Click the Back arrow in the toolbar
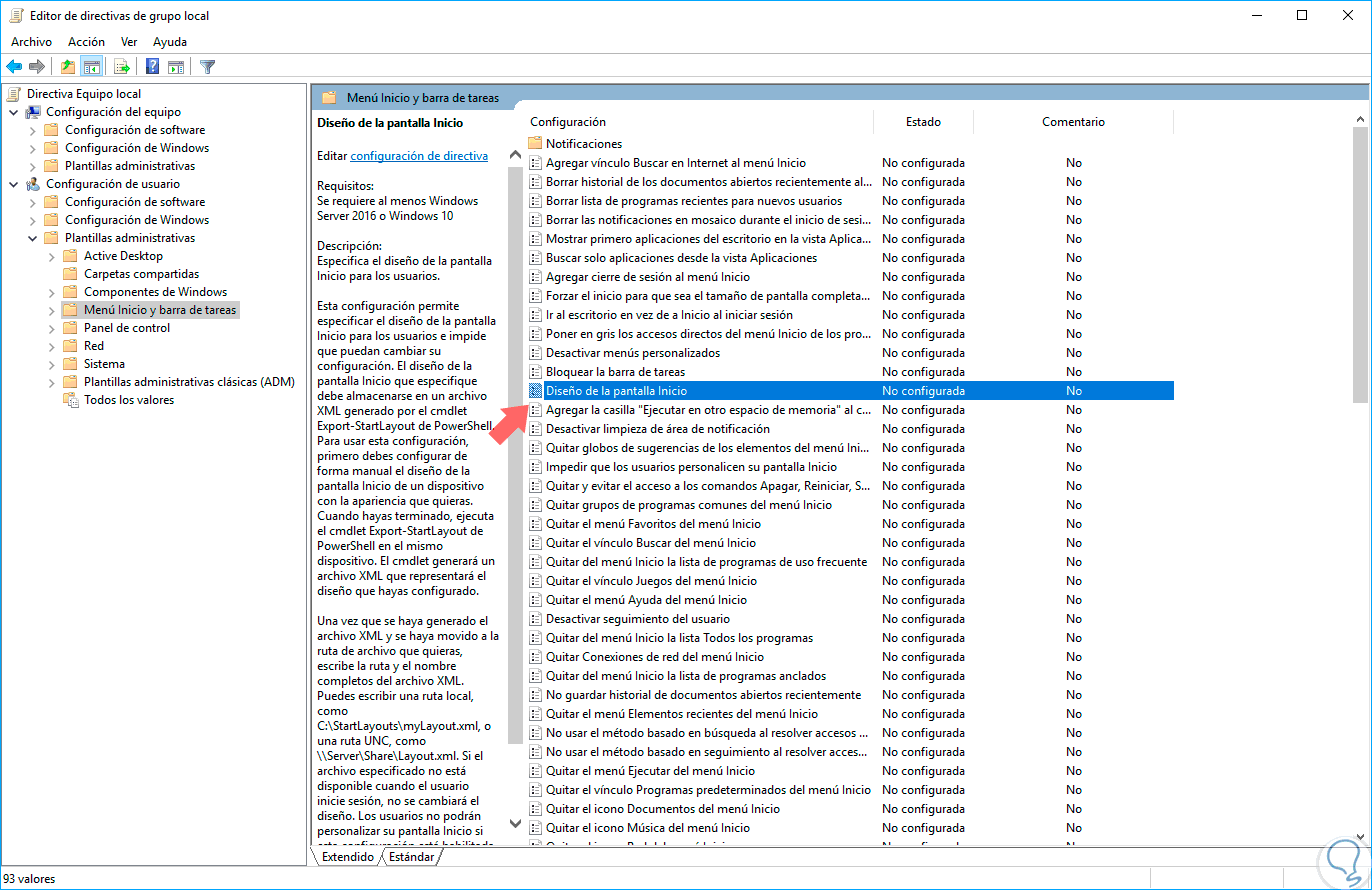Screen dimensions: 1372x890 (x=14, y=67)
